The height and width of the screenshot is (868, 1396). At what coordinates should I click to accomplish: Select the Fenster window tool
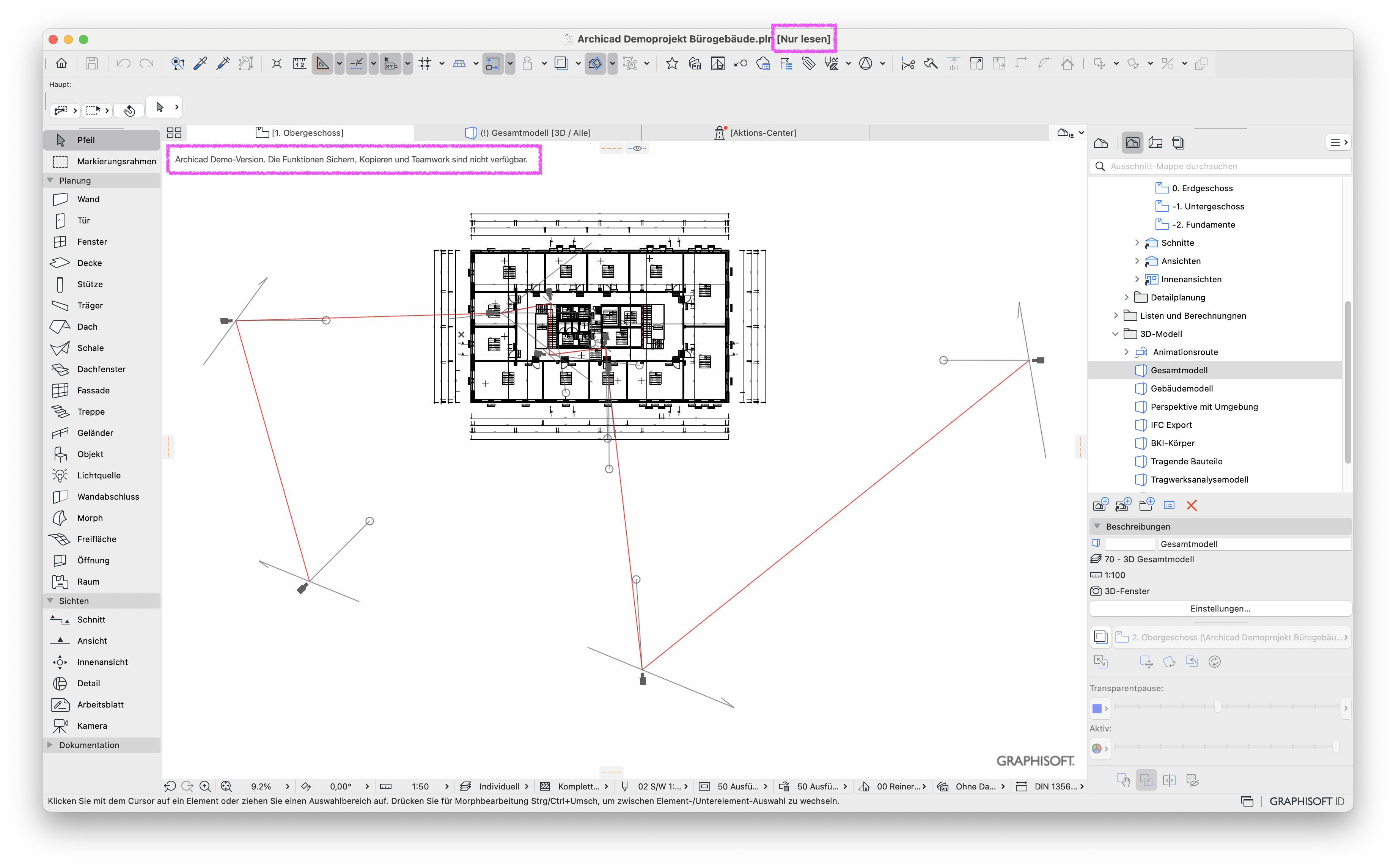101,242
